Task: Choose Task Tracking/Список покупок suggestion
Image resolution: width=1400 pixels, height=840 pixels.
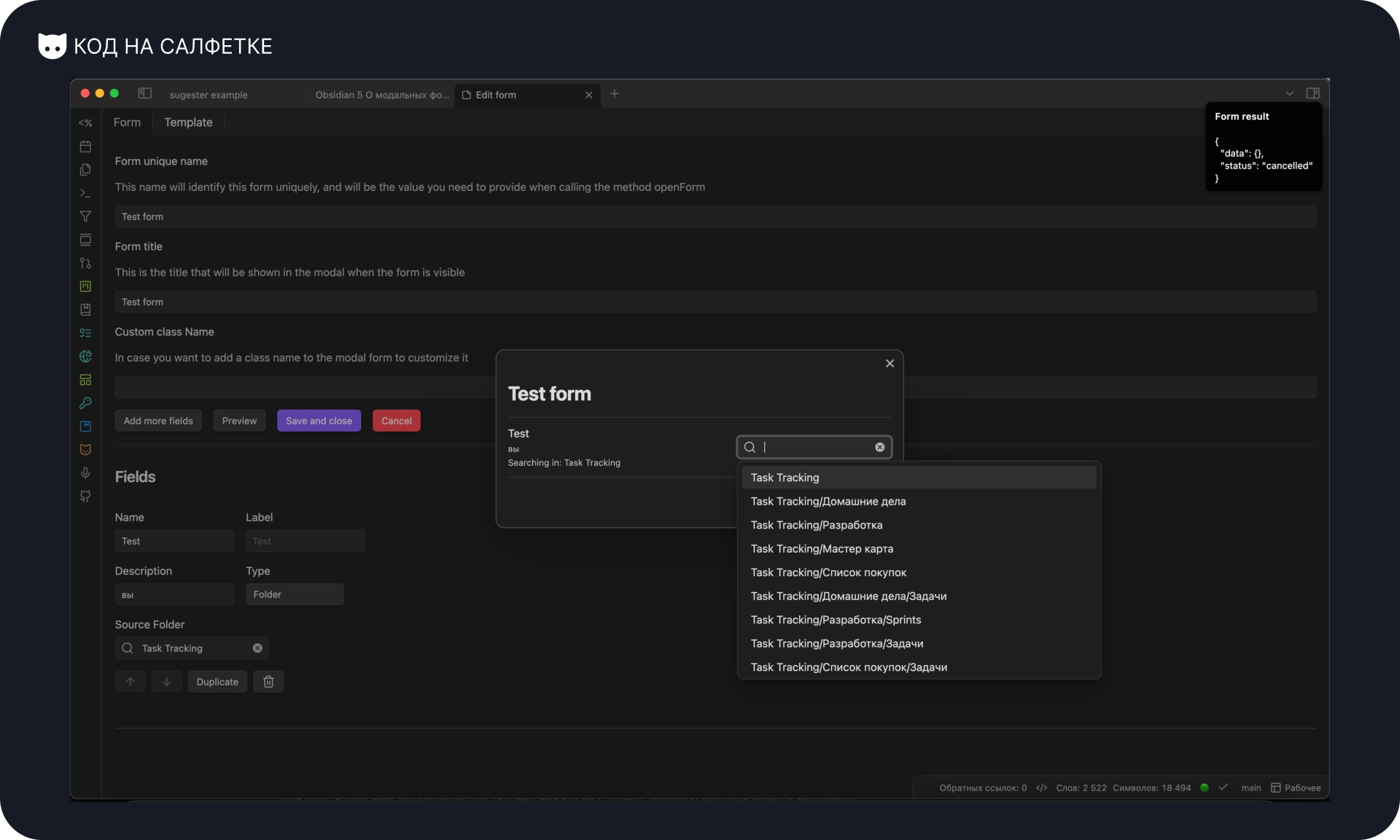Action: pyautogui.click(x=919, y=572)
